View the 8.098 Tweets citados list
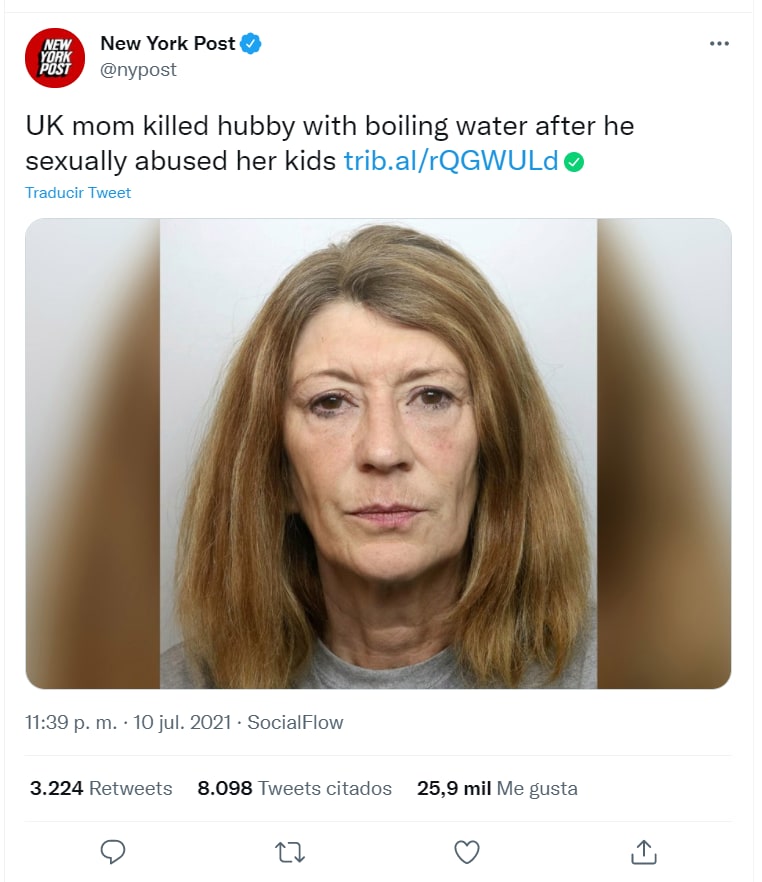The width and height of the screenshot is (762, 882). tap(295, 788)
